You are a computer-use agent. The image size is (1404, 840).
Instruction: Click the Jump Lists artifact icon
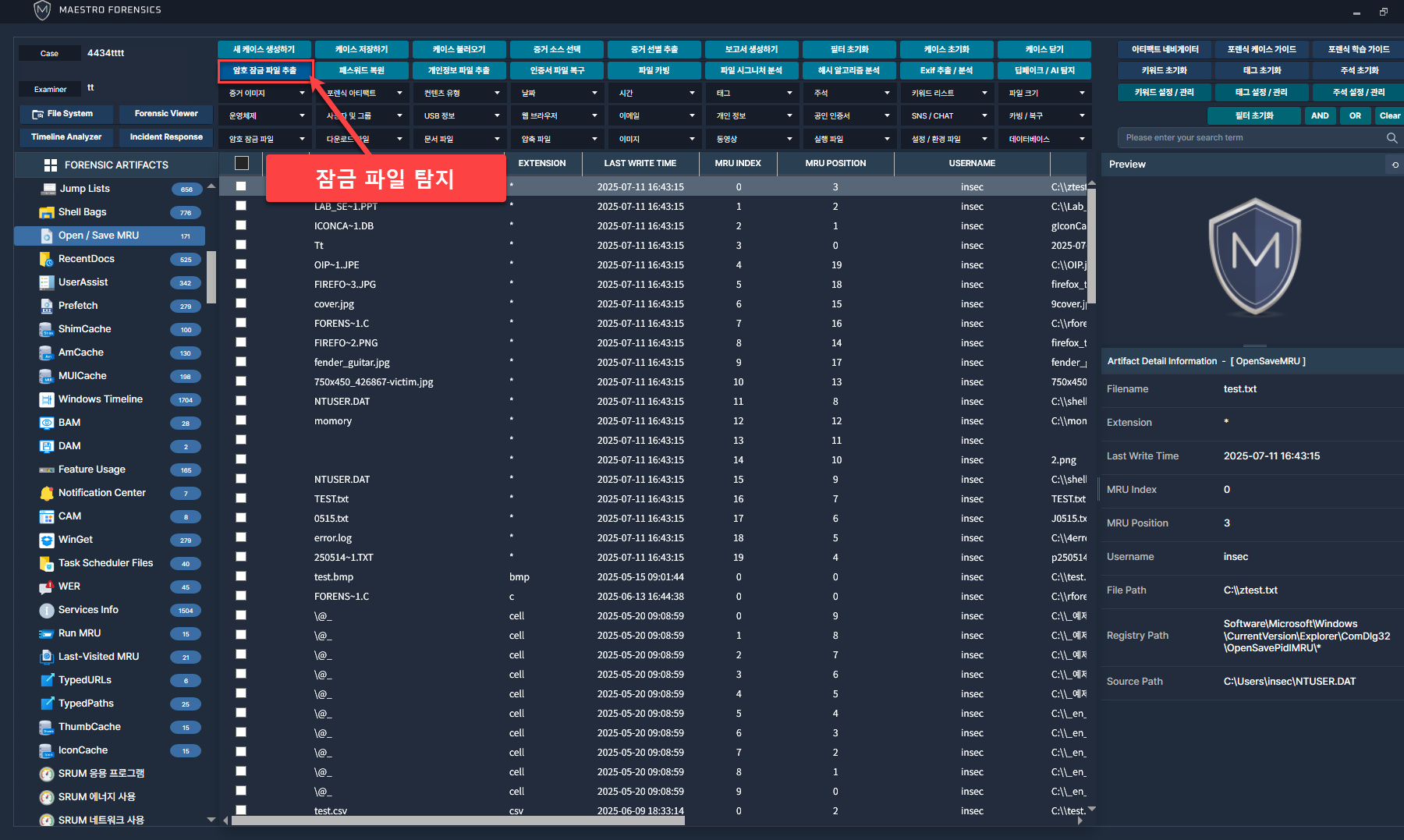[48, 189]
